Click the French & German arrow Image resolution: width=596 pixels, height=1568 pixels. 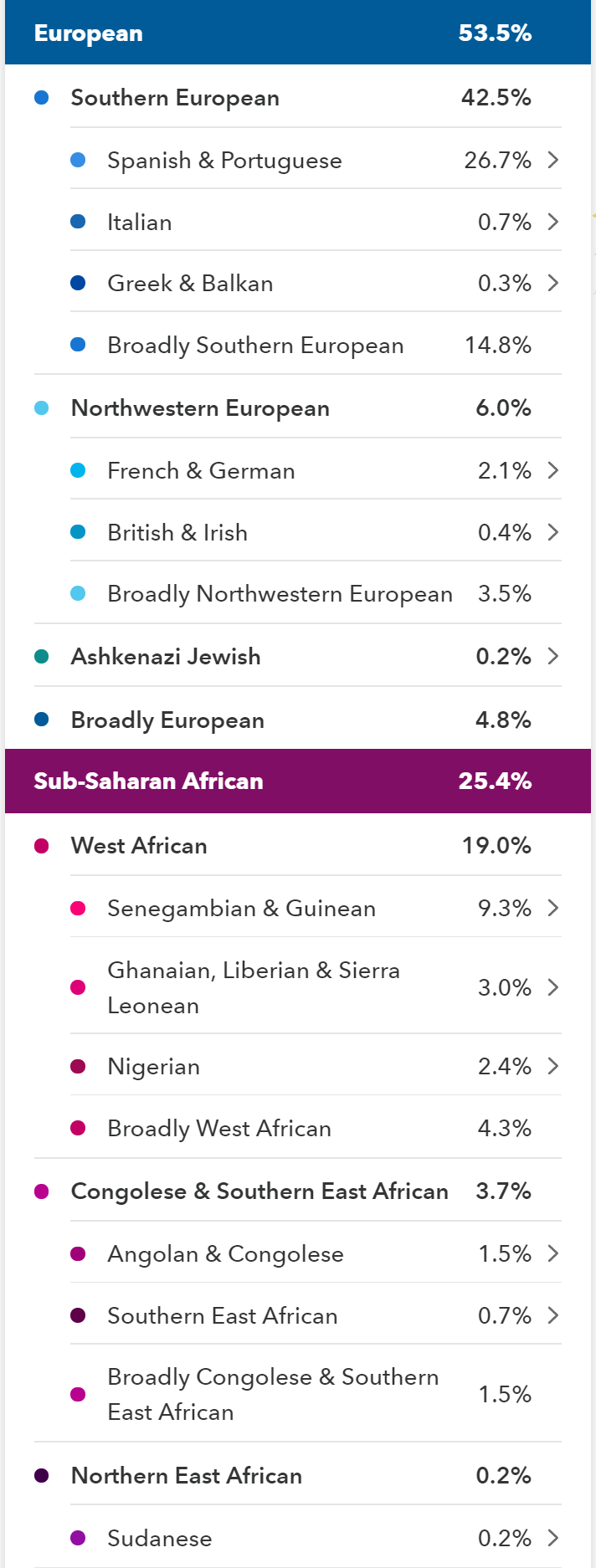552,470
